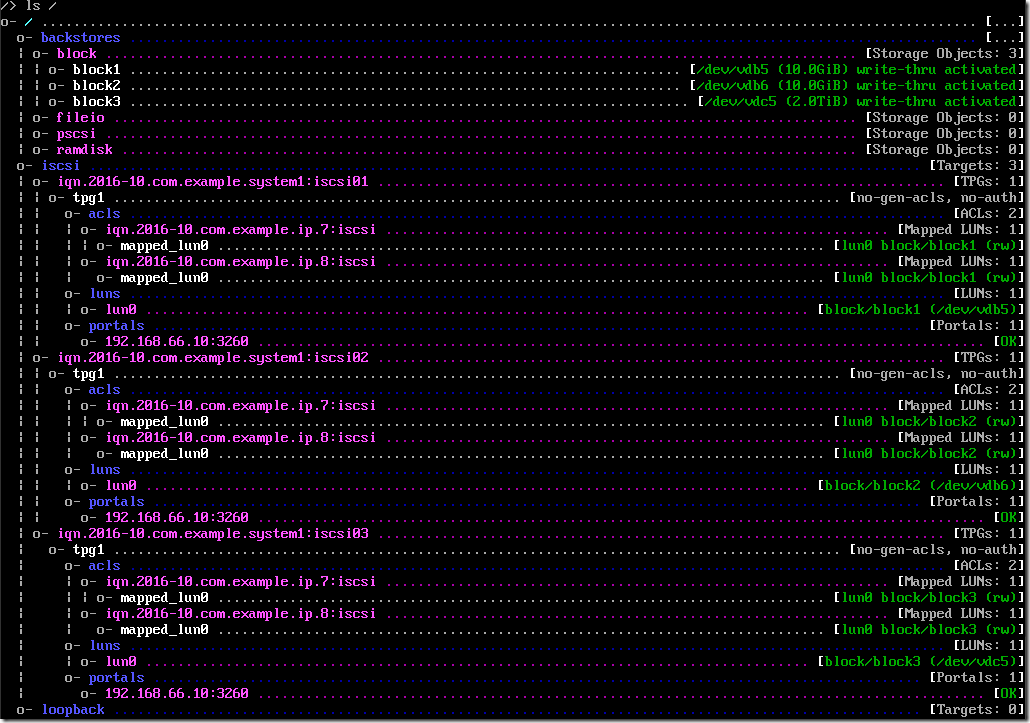Click the block3 backstore entry

point(97,102)
